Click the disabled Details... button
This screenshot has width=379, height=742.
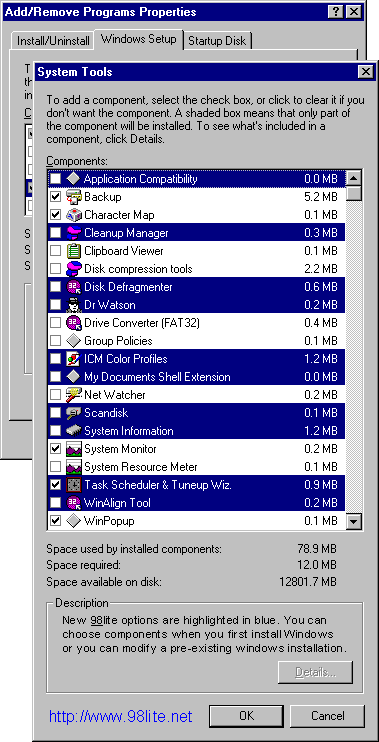coord(316,672)
